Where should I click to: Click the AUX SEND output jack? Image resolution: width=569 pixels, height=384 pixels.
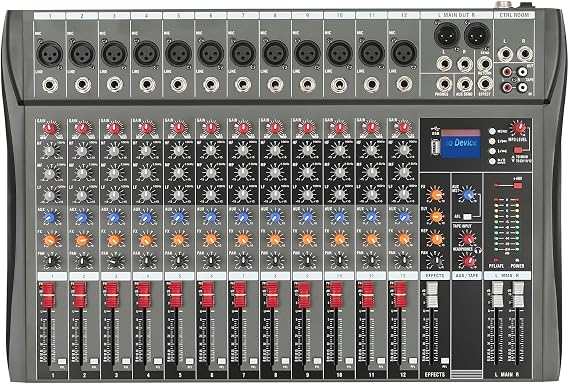pyautogui.click(x=464, y=84)
